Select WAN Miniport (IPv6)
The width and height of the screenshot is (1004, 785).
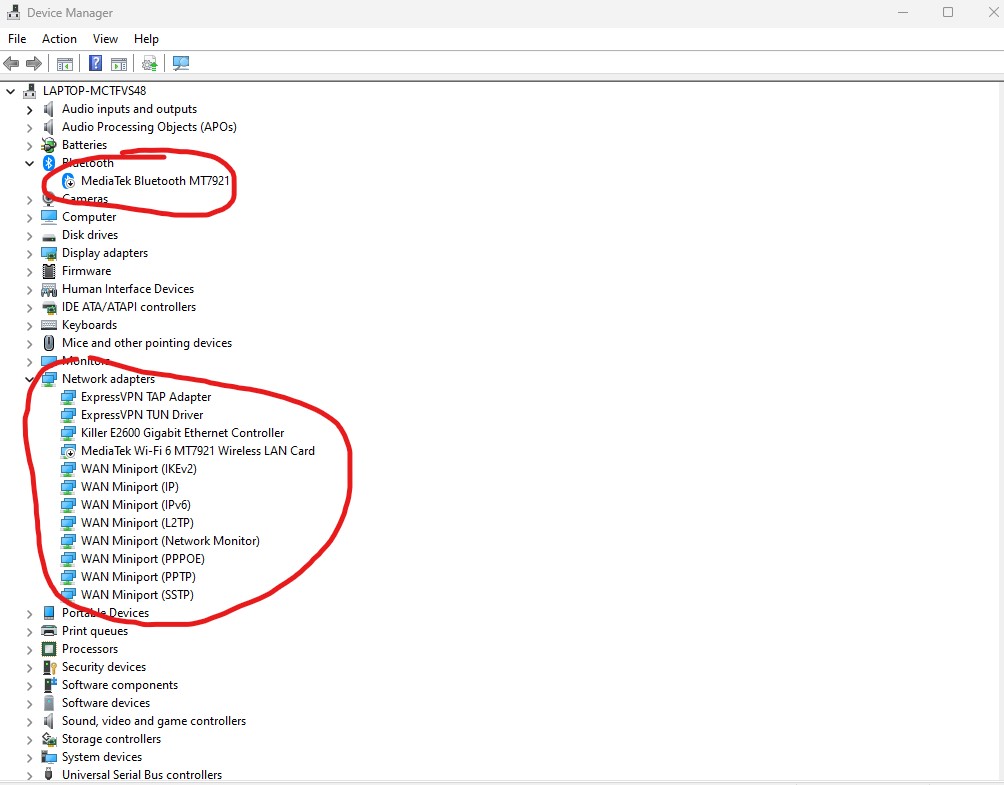[x=136, y=505]
